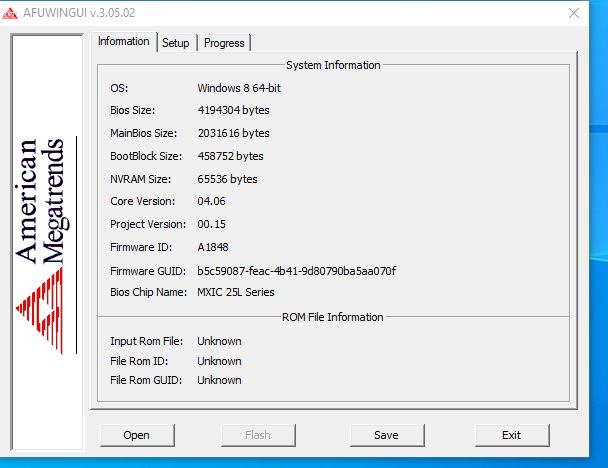Close the AFUWINGUI window
The image size is (608, 468).
click(x=574, y=13)
